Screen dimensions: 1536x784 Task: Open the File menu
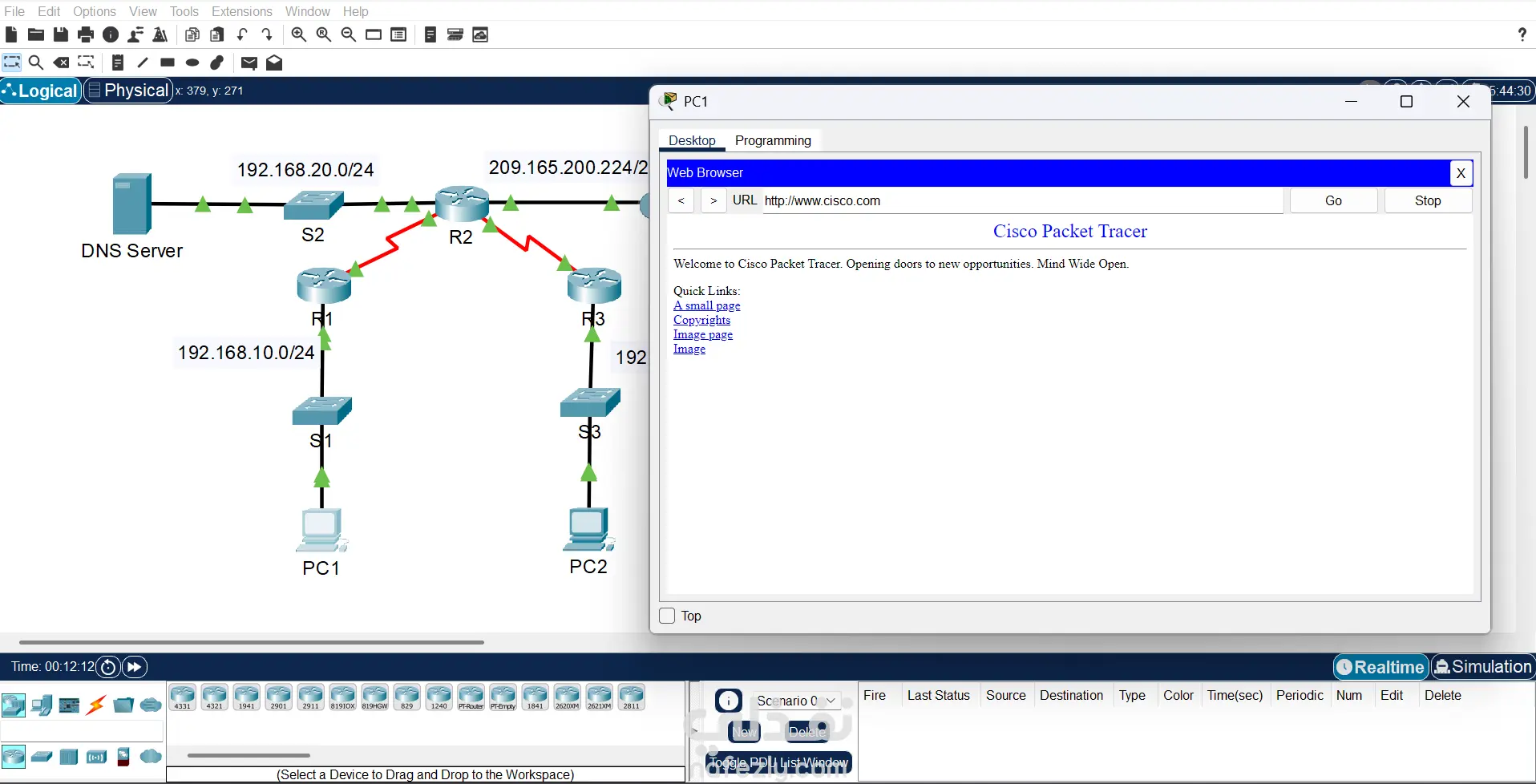[14, 11]
